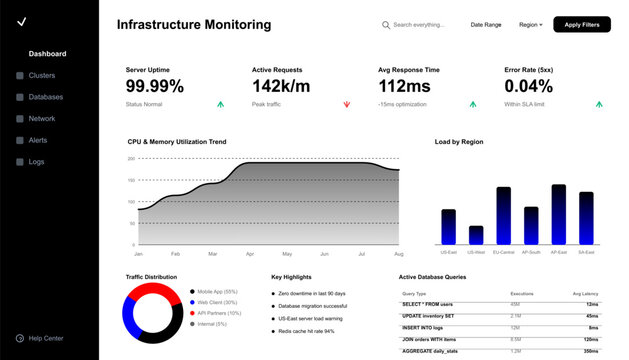Click the Clusters sidebar icon
The width and height of the screenshot is (629, 360).
[x=20, y=75]
